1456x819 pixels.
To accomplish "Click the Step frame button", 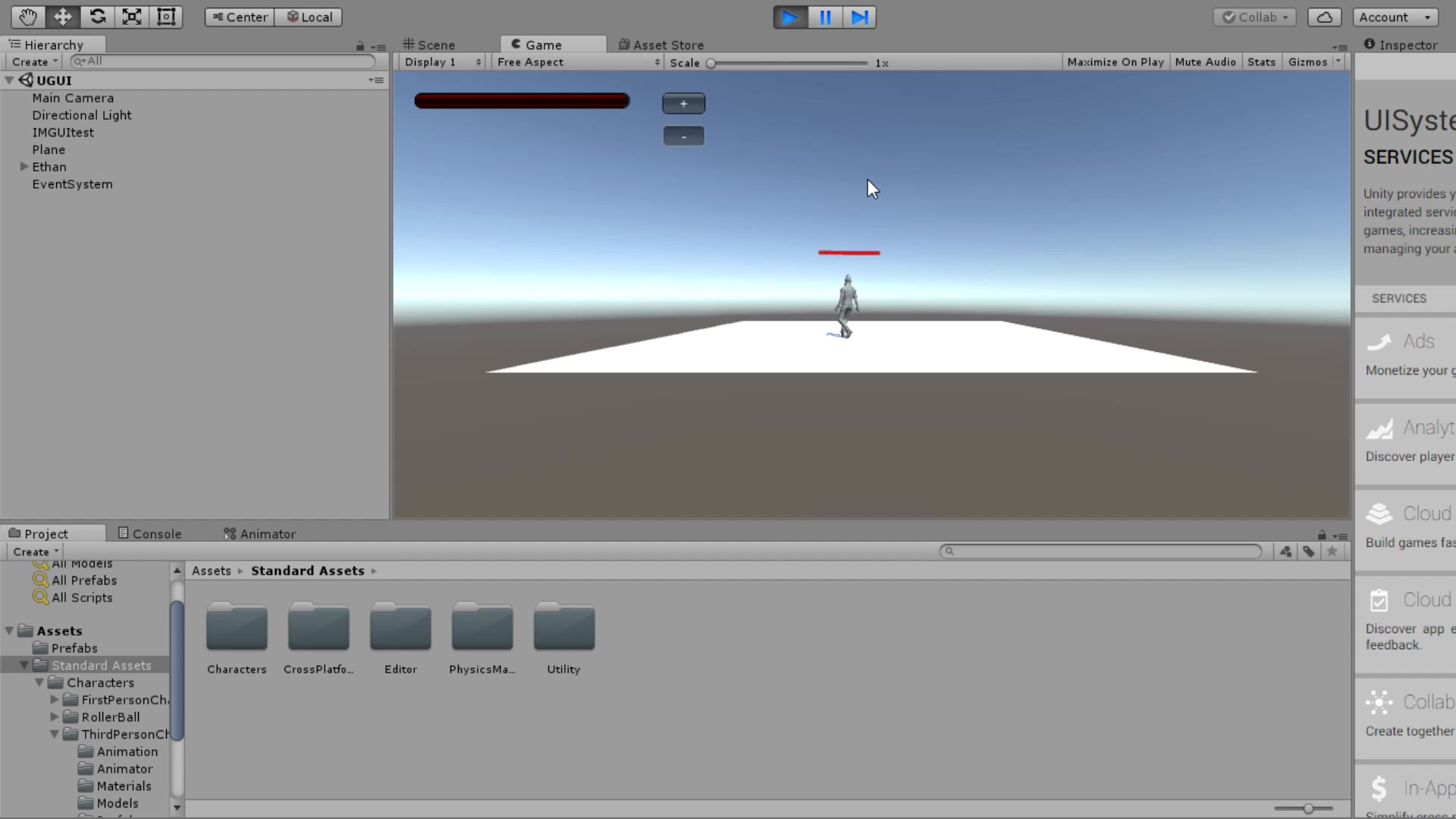I will tap(859, 17).
